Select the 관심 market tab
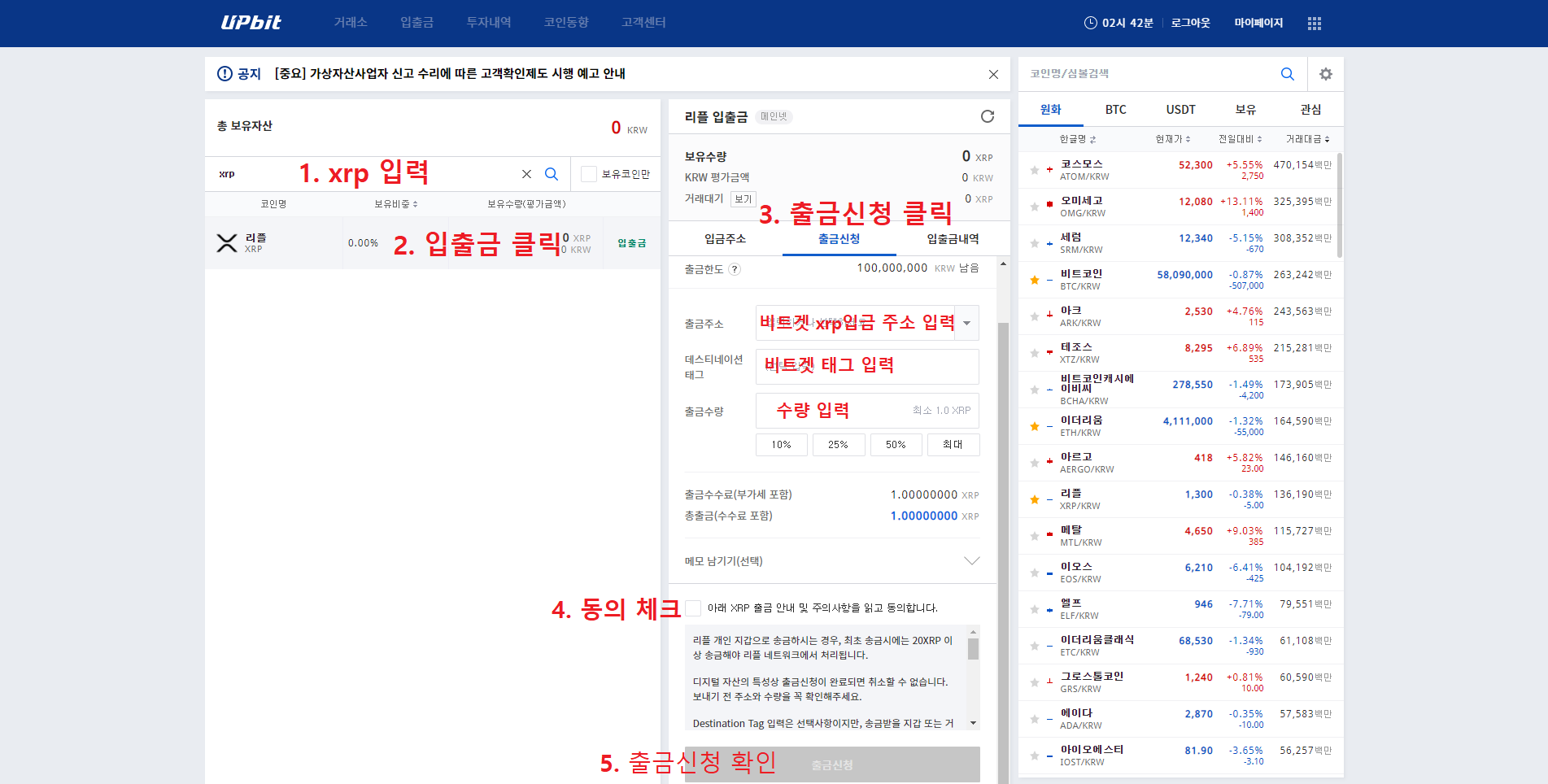 pyautogui.click(x=1310, y=110)
